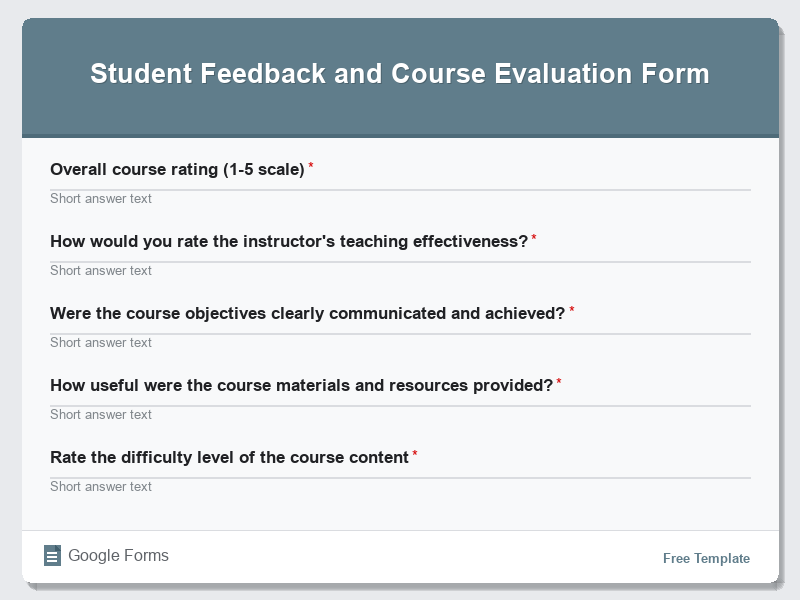Screen dimensions: 800x600
Task: Select the form title header text
Action: 400,73
